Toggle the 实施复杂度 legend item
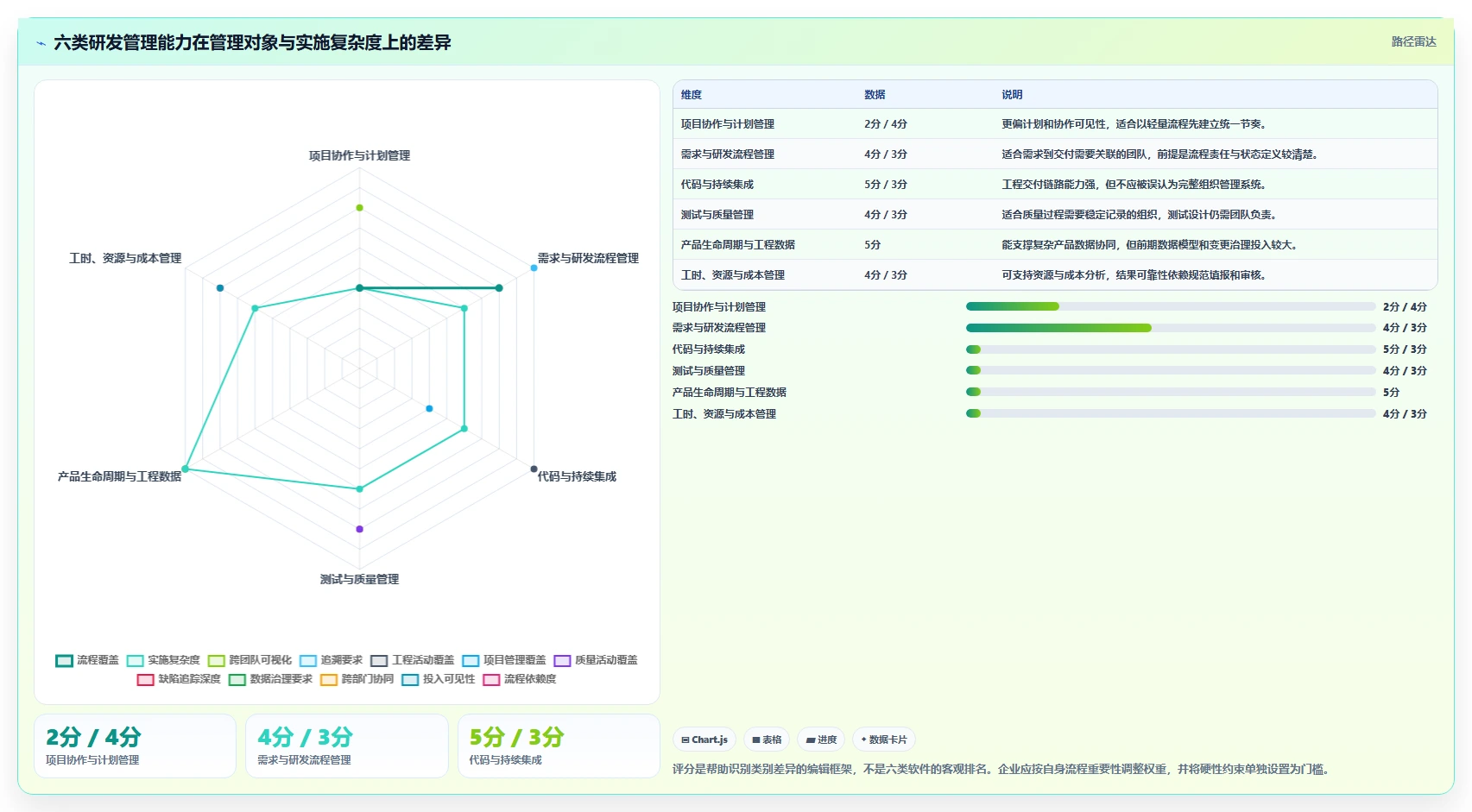This screenshot has width=1472, height=812. click(x=163, y=660)
